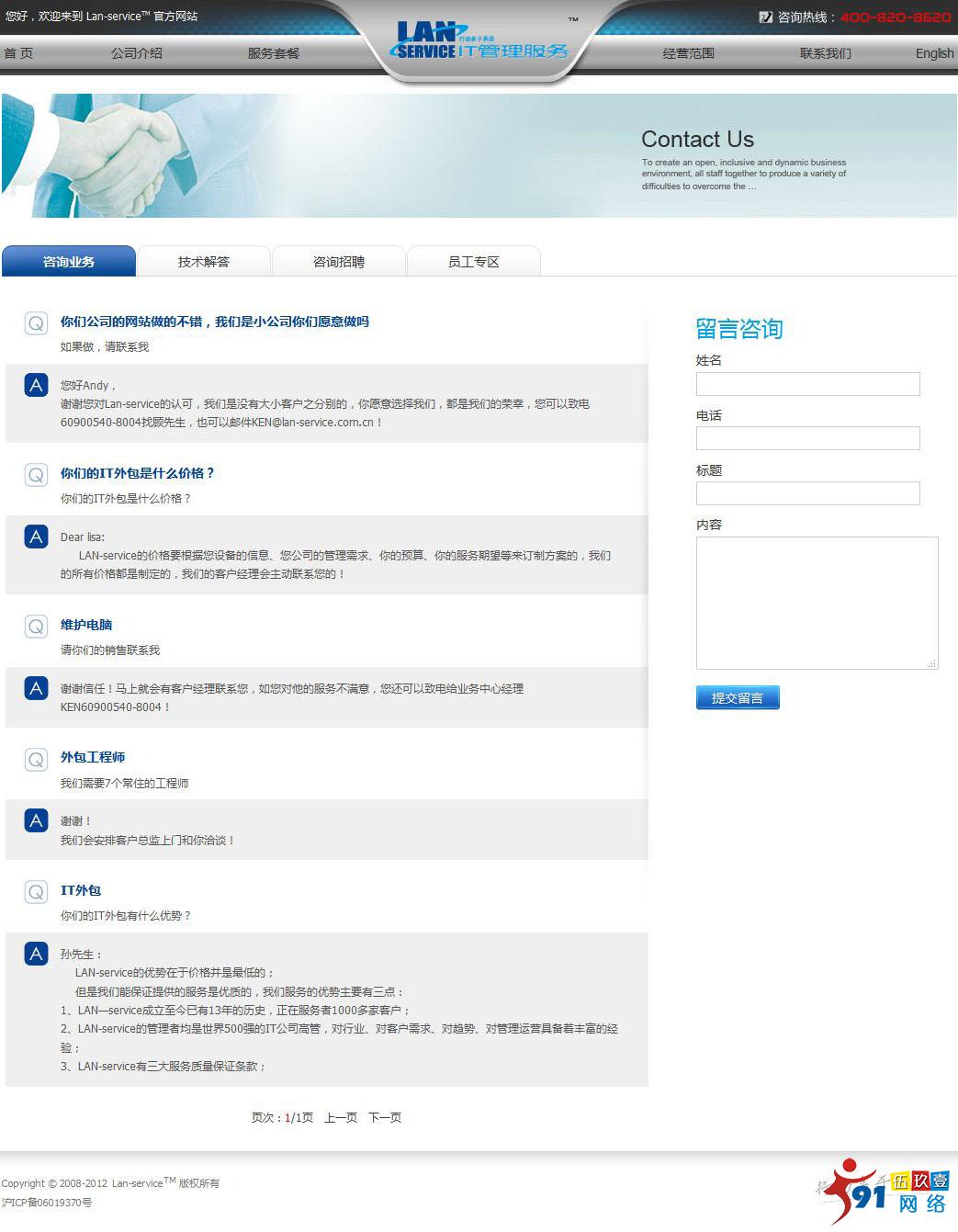Click the 姓名 input field
The height and width of the screenshot is (1232, 958).
[x=807, y=384]
